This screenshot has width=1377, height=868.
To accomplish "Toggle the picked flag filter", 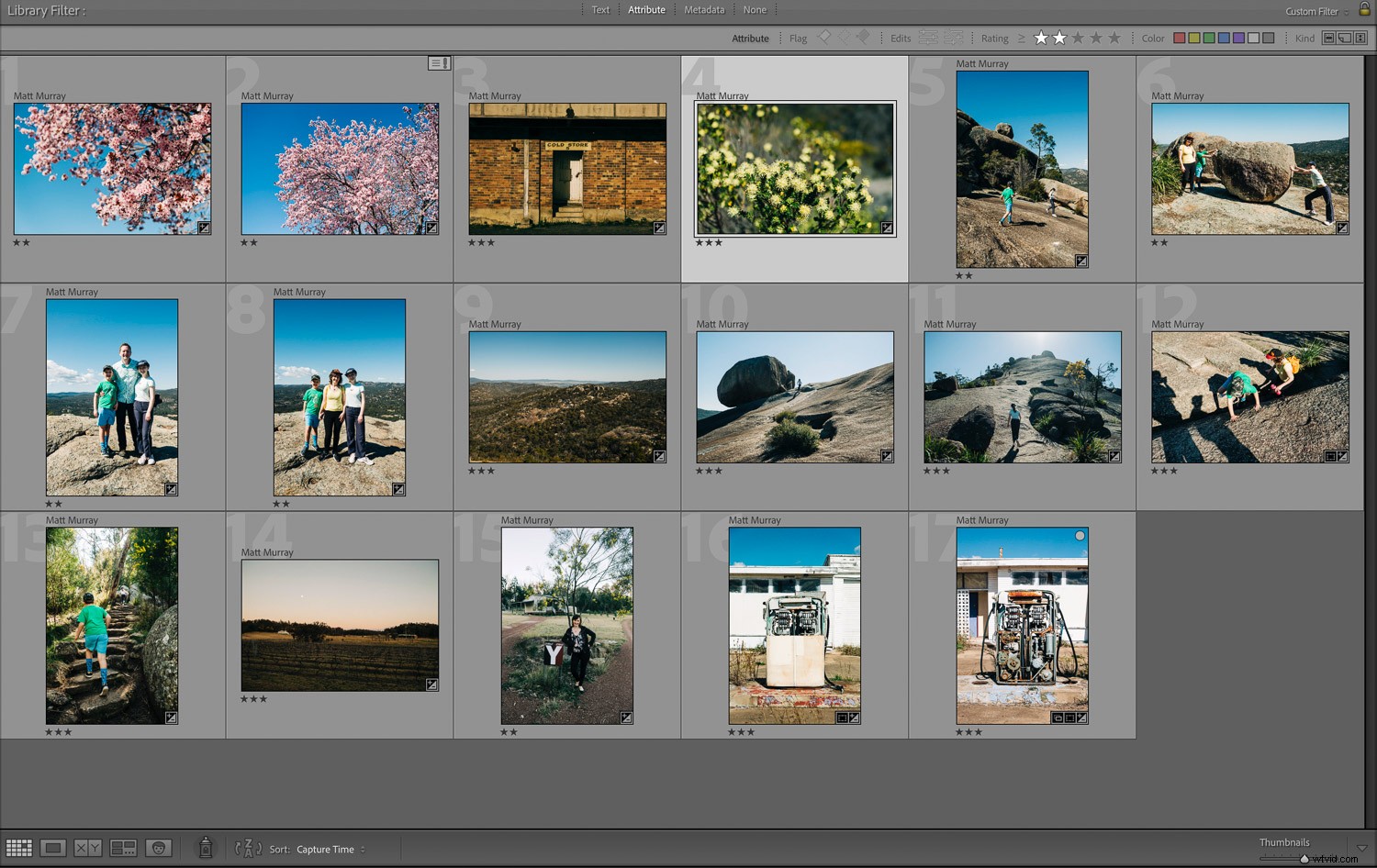I will click(824, 38).
